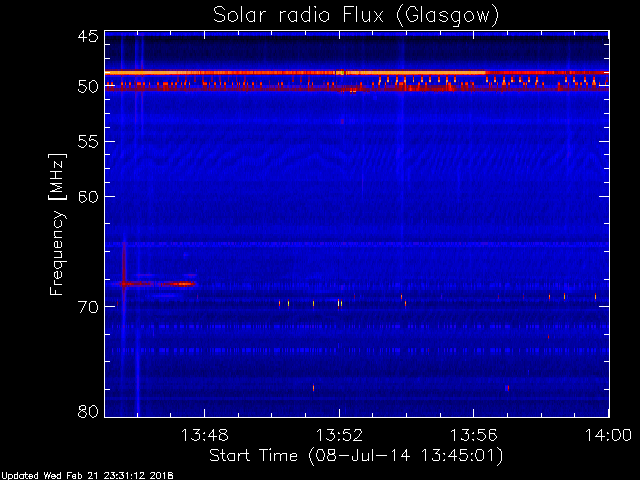Click the 13:48 time tick label
The image size is (640, 480).
tap(204, 436)
